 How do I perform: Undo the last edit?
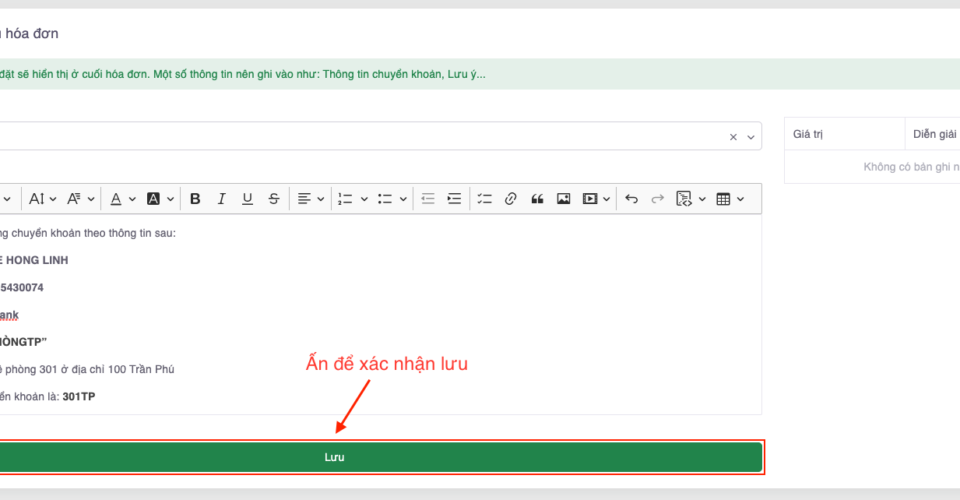tap(631, 199)
